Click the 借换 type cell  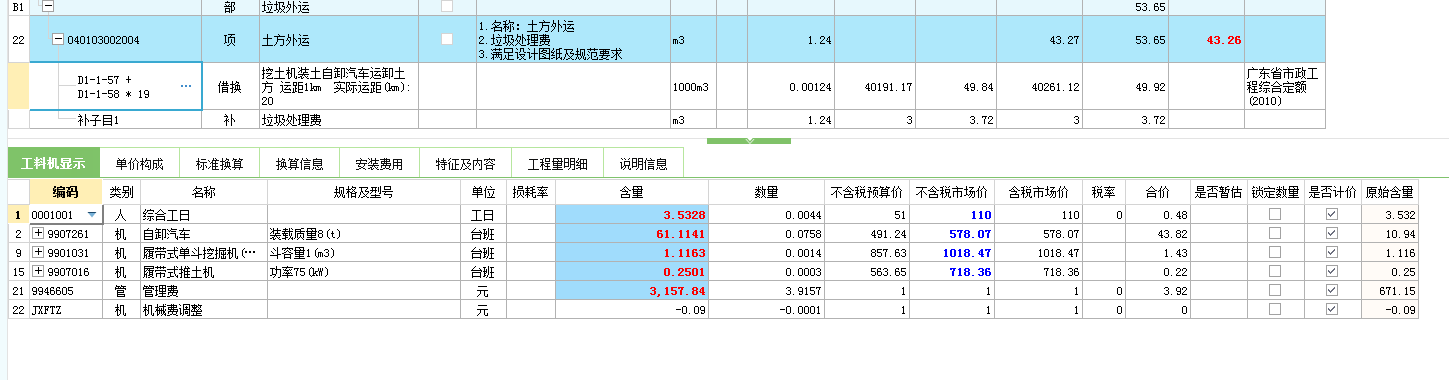click(230, 87)
